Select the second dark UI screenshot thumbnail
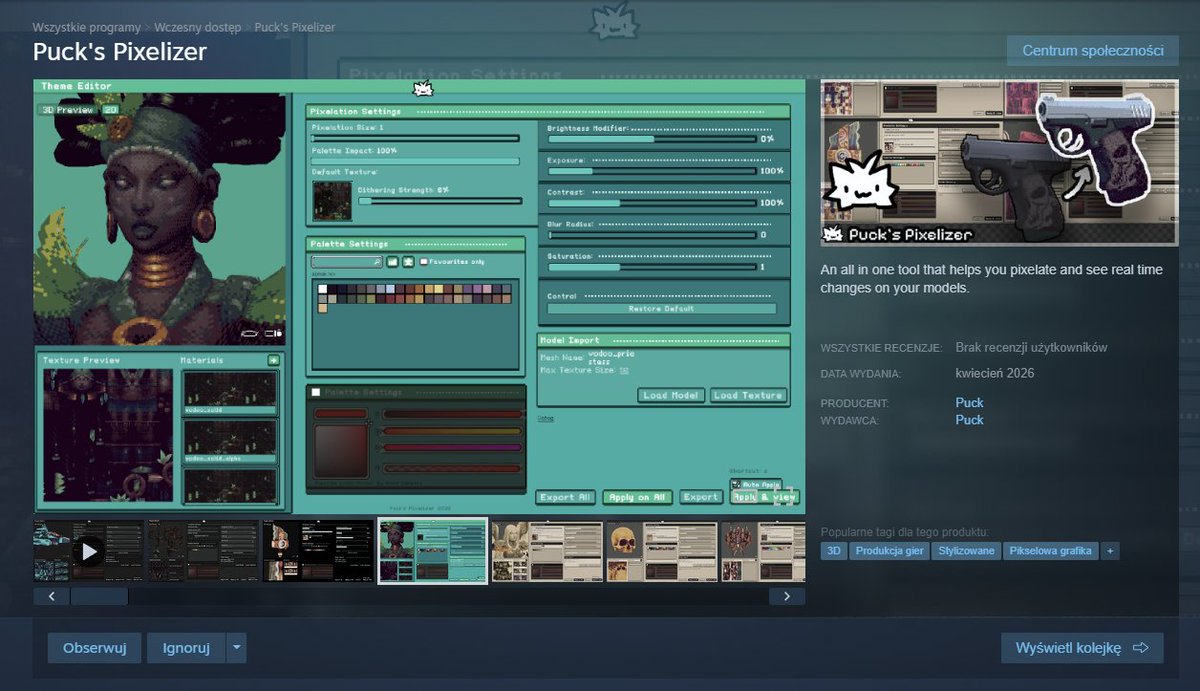Image resolution: width=1200 pixels, height=691 pixels. pyautogui.click(x=203, y=550)
